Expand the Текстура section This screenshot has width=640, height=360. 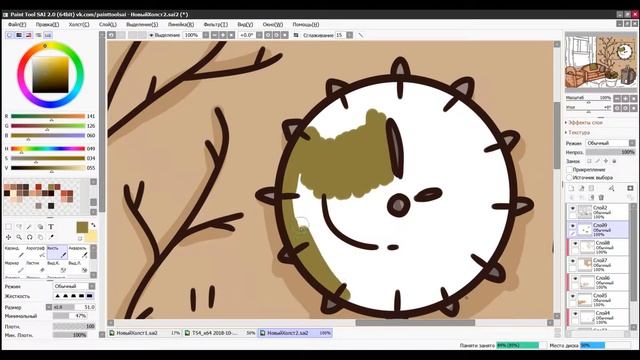click(578, 133)
